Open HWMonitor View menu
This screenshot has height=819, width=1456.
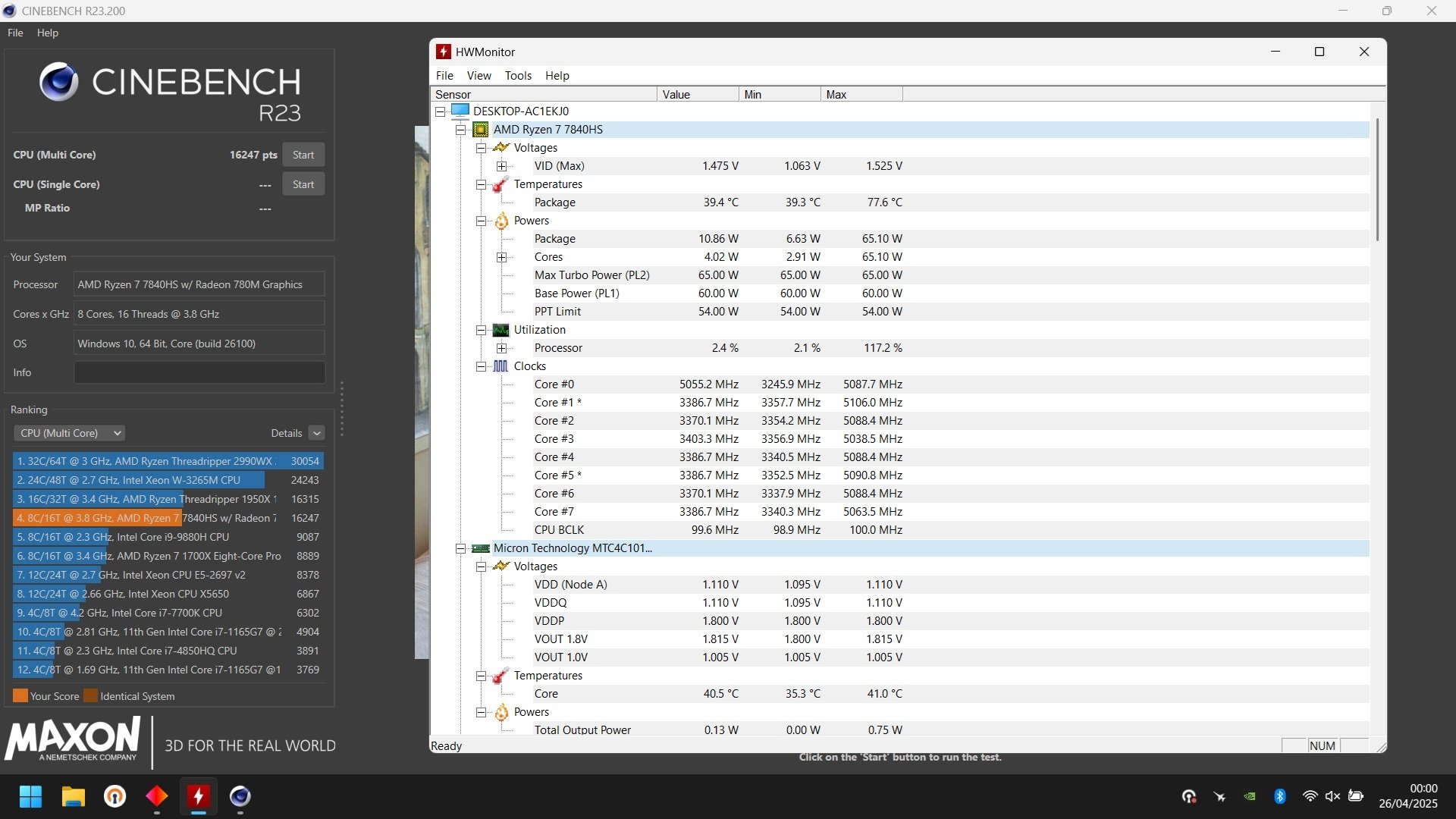[479, 76]
